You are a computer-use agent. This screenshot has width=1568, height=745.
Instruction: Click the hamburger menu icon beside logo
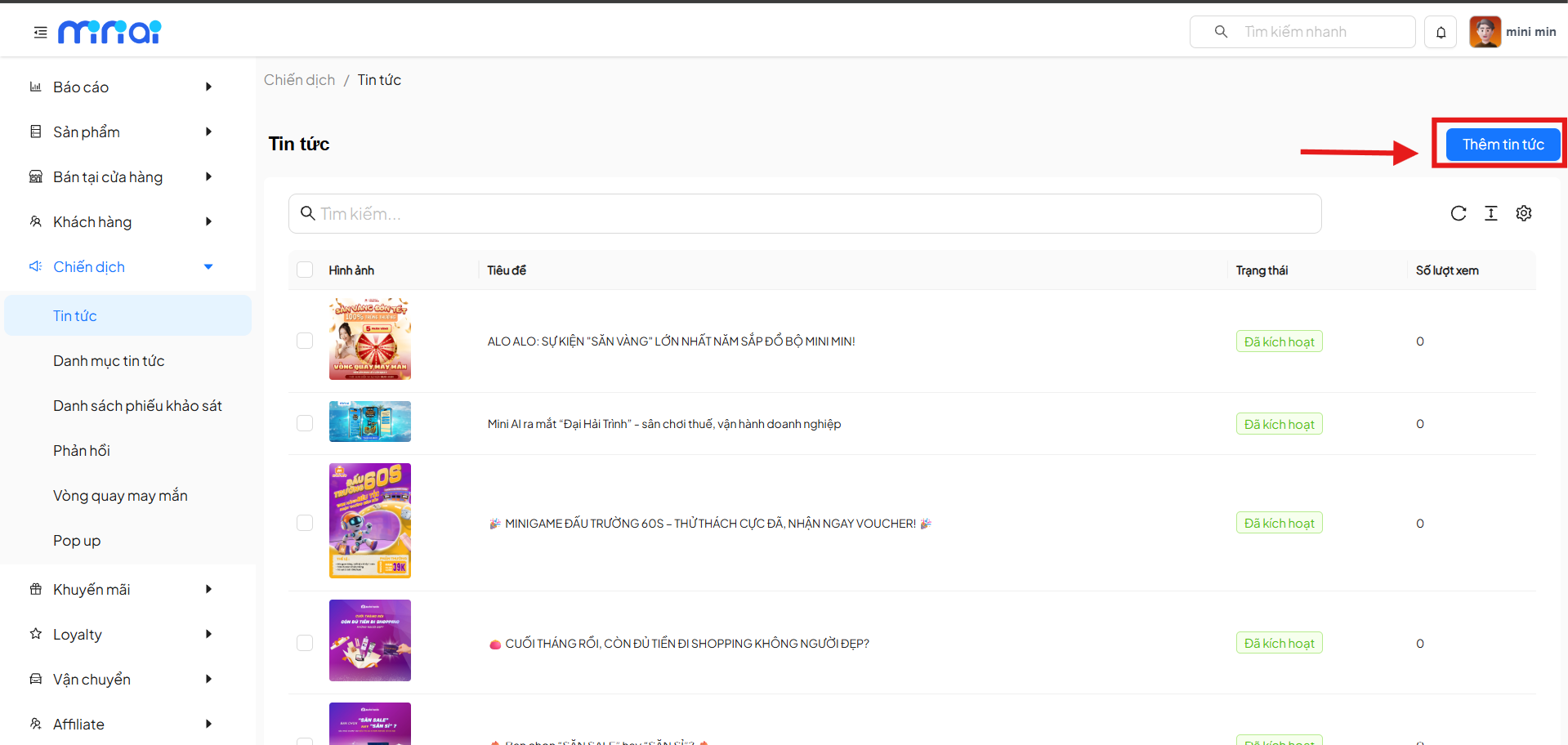pyautogui.click(x=40, y=33)
